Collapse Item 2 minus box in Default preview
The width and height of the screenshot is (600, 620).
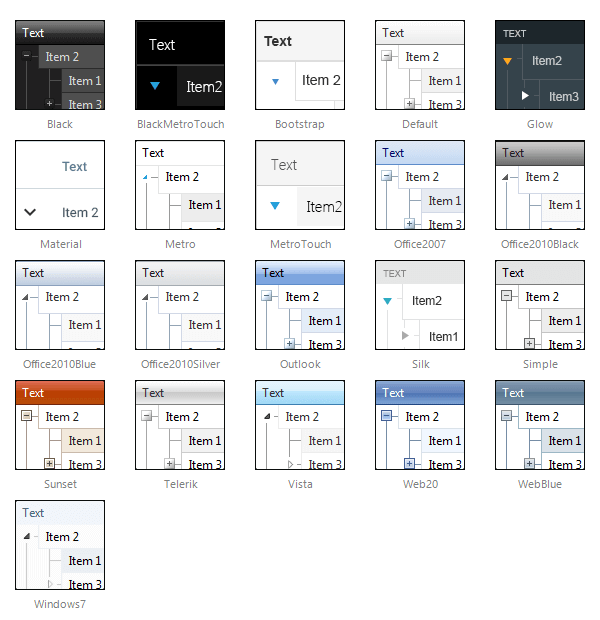[386, 56]
